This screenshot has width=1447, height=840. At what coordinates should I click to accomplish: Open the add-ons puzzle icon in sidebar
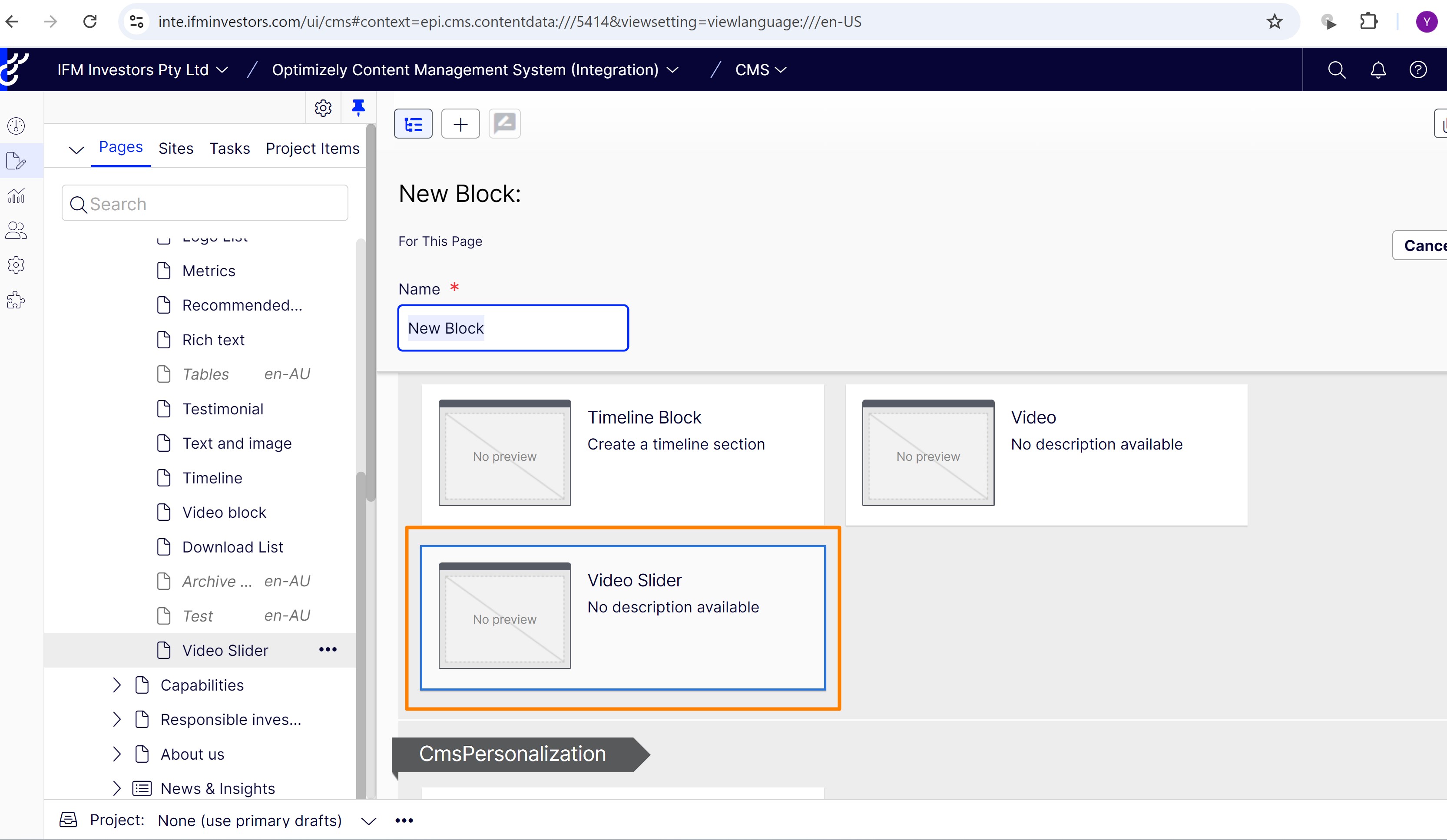point(16,300)
